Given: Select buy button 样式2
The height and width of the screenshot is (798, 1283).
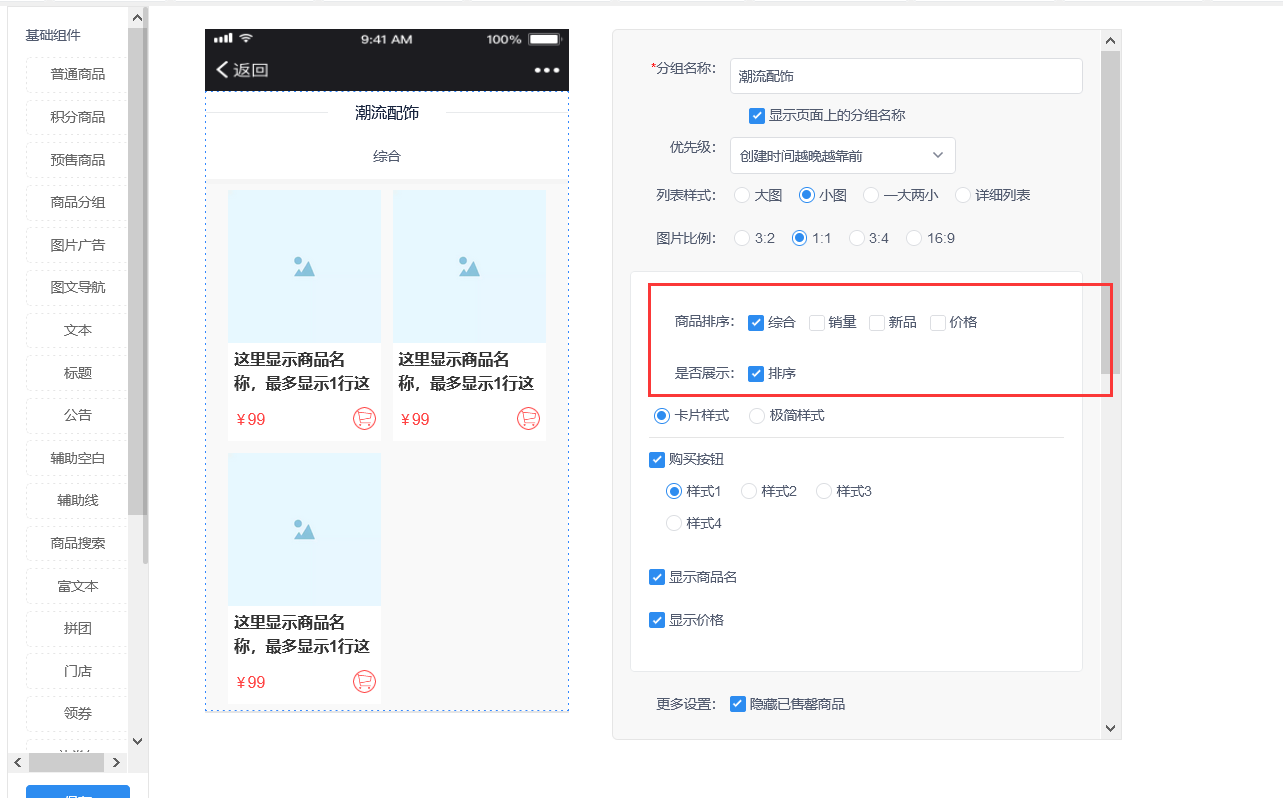Looking at the screenshot, I should pos(749,491).
